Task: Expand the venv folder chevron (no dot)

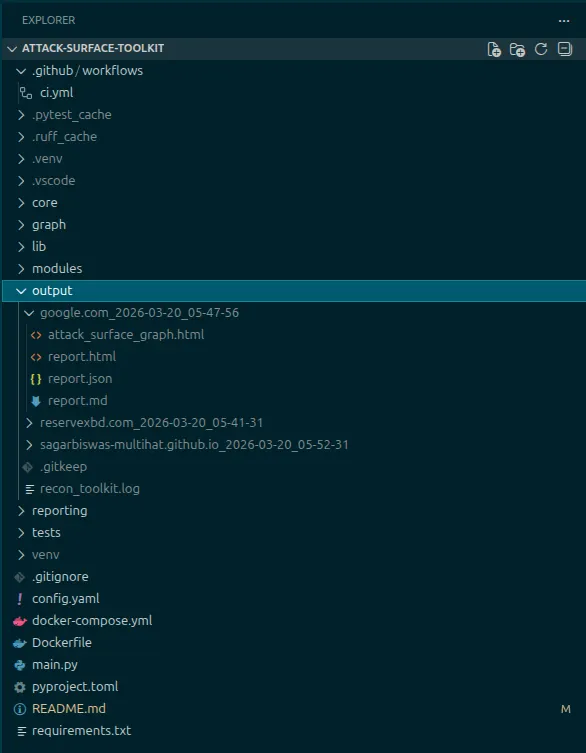Action: pyautogui.click(x=21, y=555)
